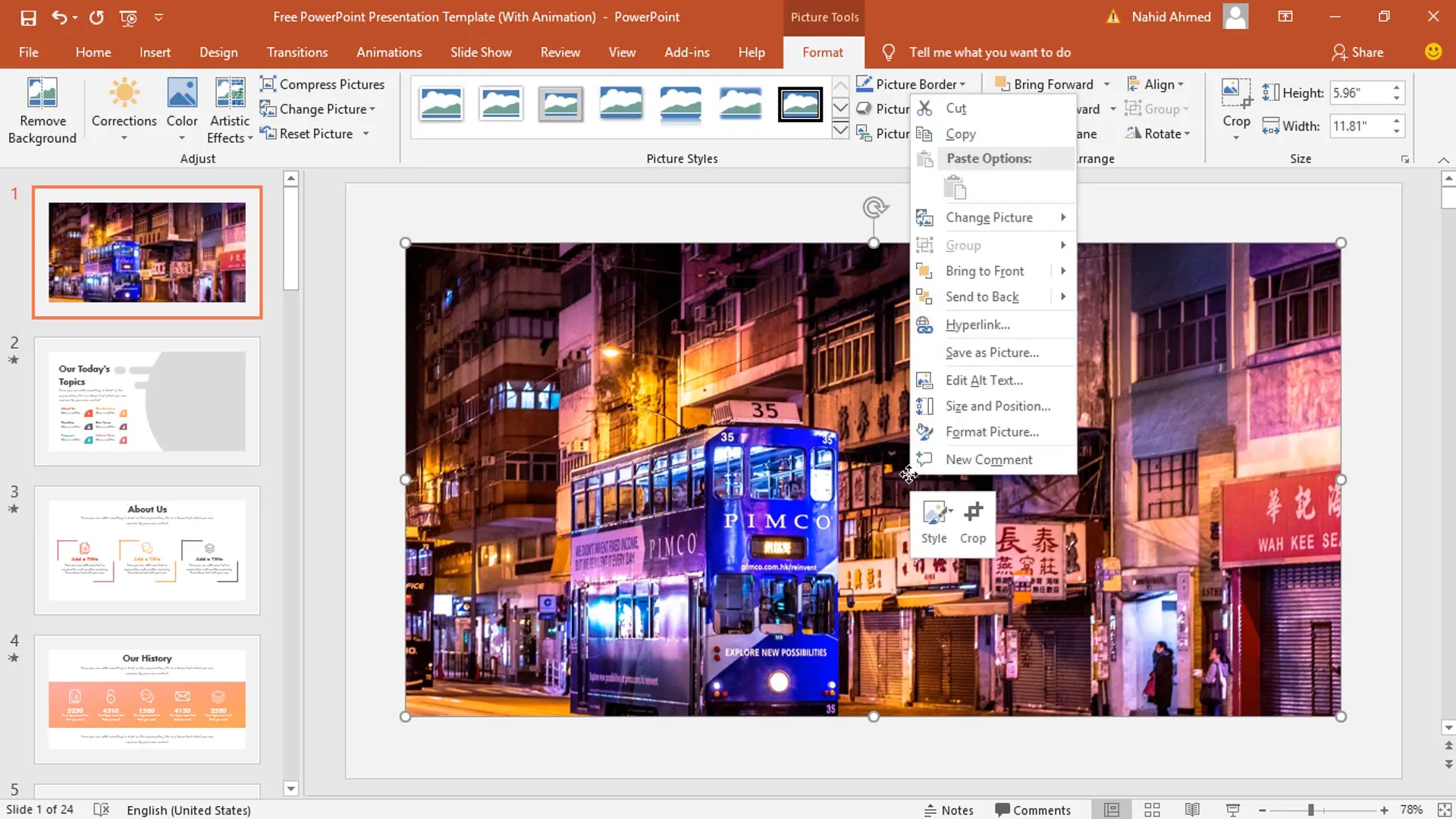1456x819 pixels.
Task: Switch to the Insert tab
Action: click(x=155, y=52)
